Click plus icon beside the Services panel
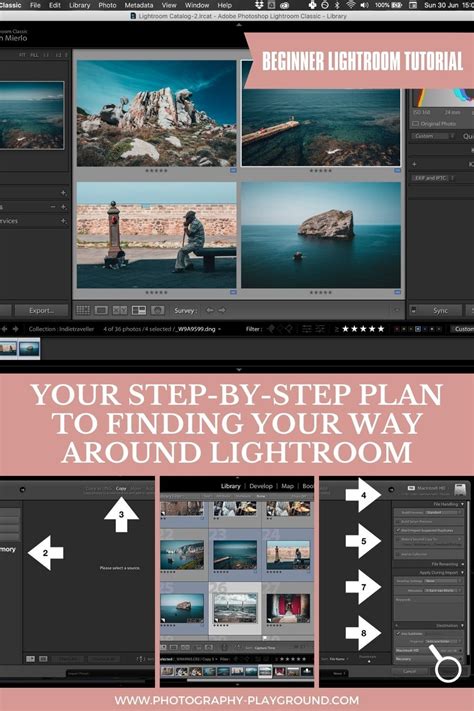Image resolution: width=474 pixels, height=711 pixels. pos(64,221)
